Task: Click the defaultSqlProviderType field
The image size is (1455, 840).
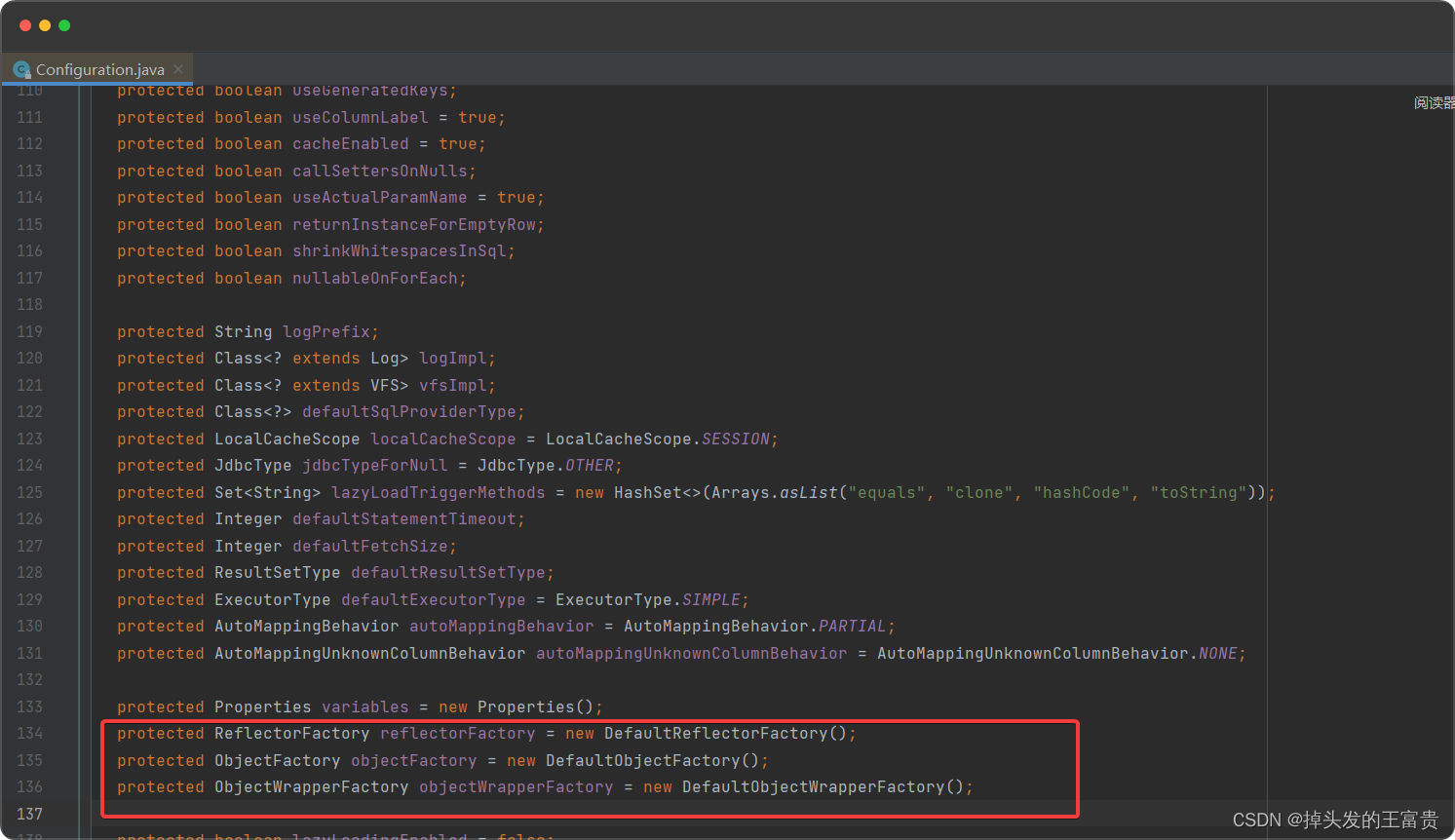Action: pyautogui.click(x=409, y=411)
